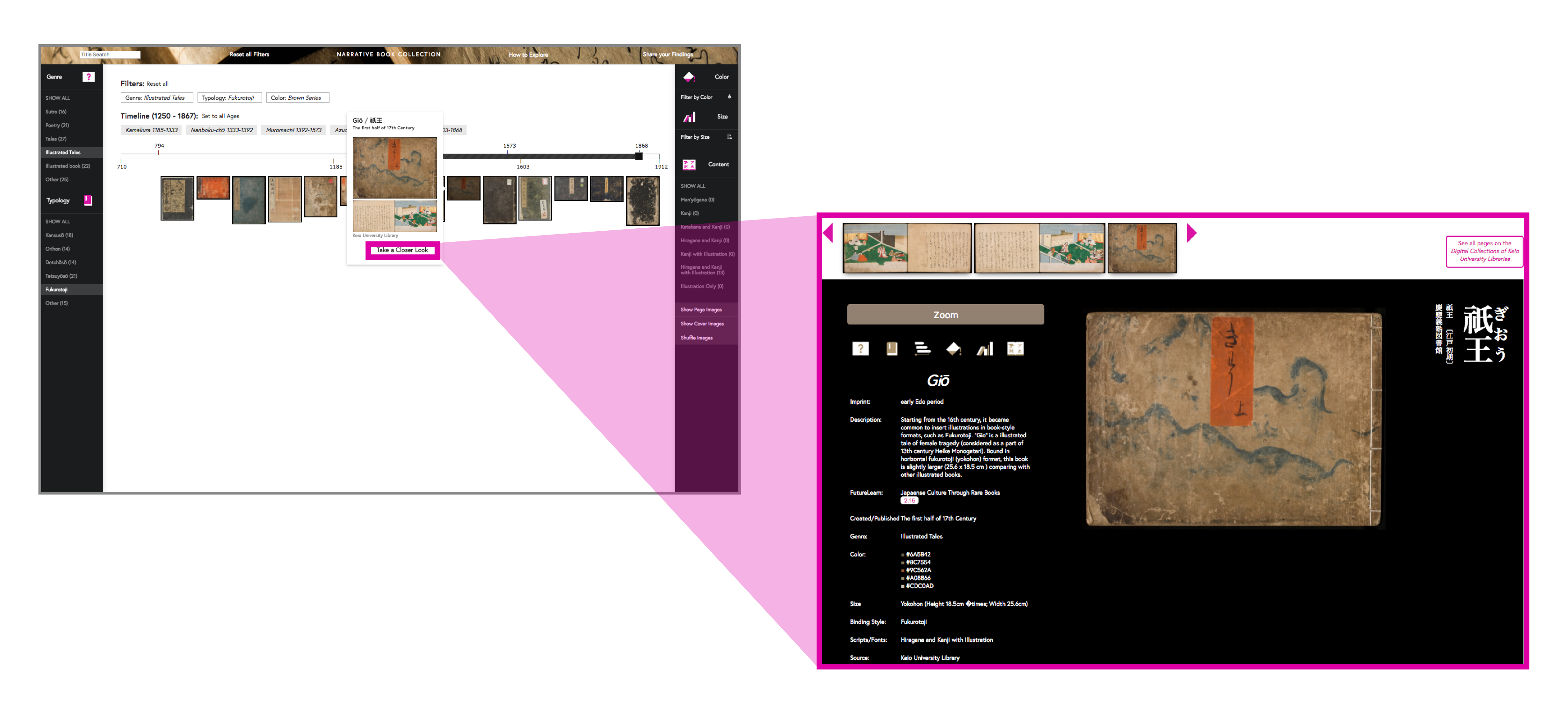The height and width of the screenshot is (719, 1568).
Task: Click the pink Typology book icon
Action: click(x=88, y=200)
